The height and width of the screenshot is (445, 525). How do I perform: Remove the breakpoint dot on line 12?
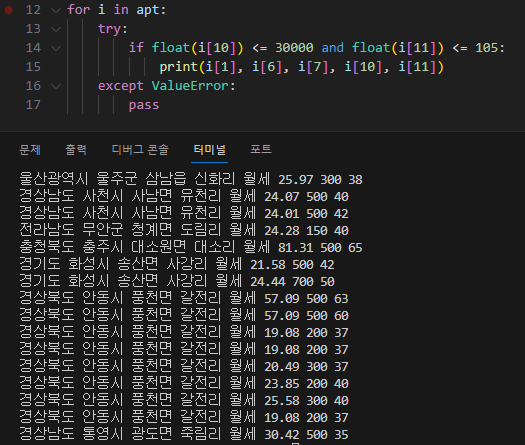(9, 10)
